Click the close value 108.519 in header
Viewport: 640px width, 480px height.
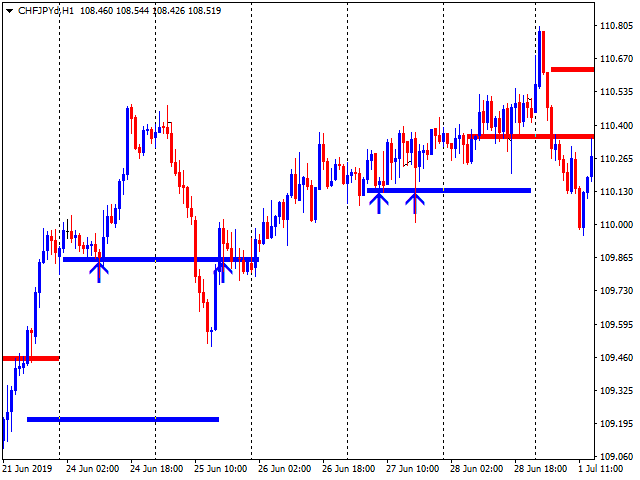click(x=204, y=11)
